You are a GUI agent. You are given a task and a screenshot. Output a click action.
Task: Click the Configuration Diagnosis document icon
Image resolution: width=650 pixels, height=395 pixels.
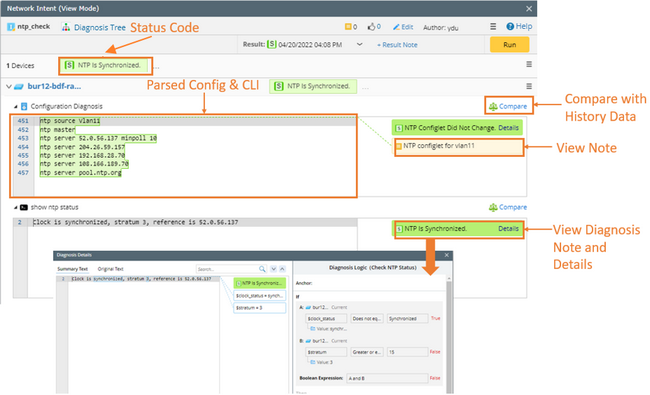coord(24,107)
